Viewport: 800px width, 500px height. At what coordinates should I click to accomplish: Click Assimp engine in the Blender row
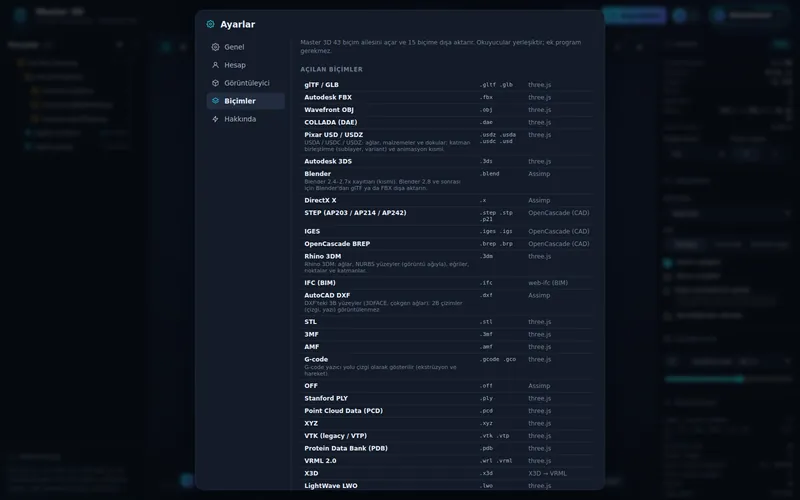point(539,174)
